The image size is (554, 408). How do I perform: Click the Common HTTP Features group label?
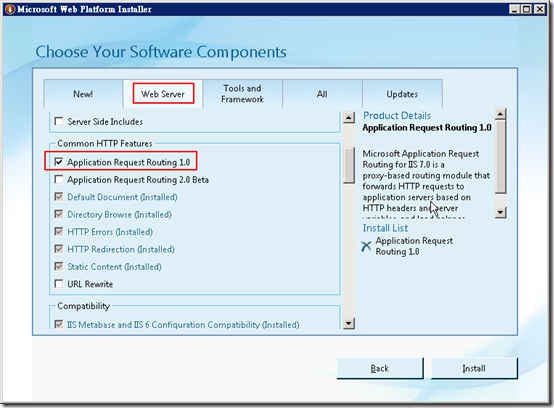tap(105, 143)
